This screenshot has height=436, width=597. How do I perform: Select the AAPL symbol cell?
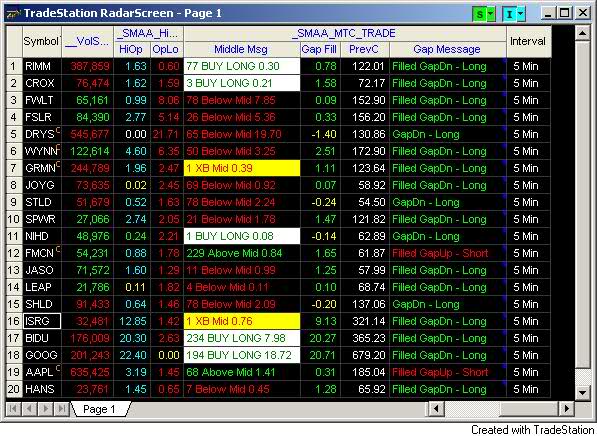pyautogui.click(x=42, y=372)
